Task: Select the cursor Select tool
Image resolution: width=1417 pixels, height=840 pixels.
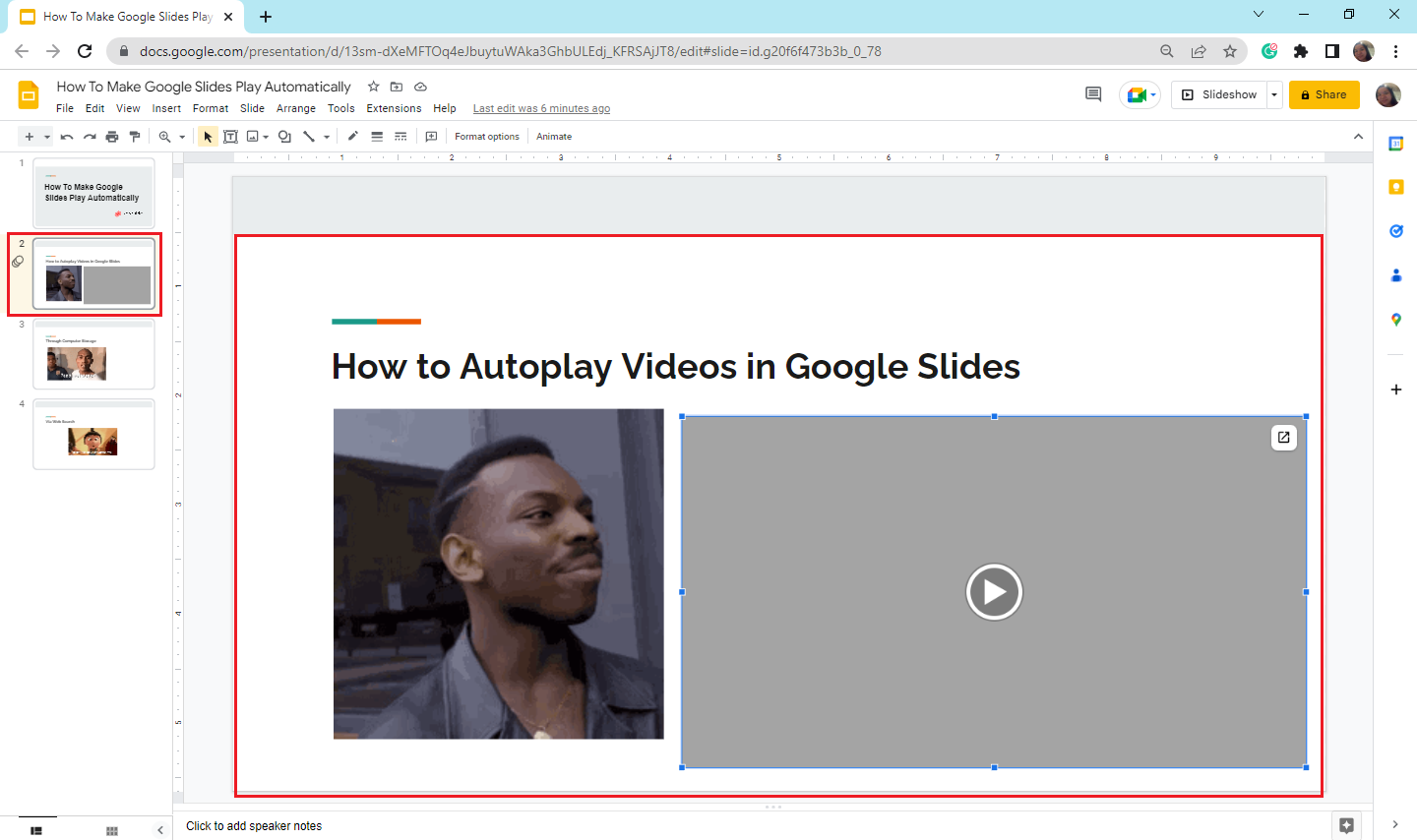Action: [x=207, y=136]
